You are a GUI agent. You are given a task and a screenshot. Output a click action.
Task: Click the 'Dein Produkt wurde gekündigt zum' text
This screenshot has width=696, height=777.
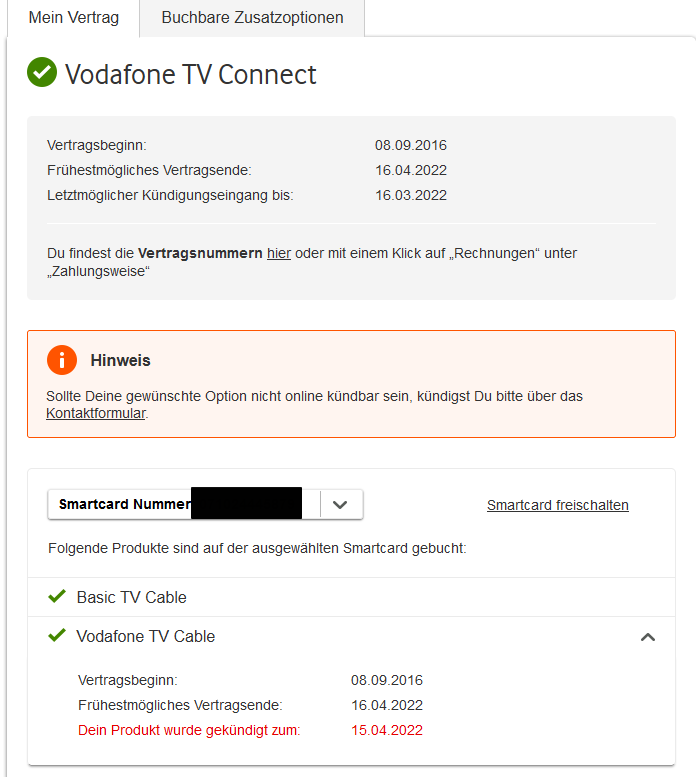[x=189, y=730]
